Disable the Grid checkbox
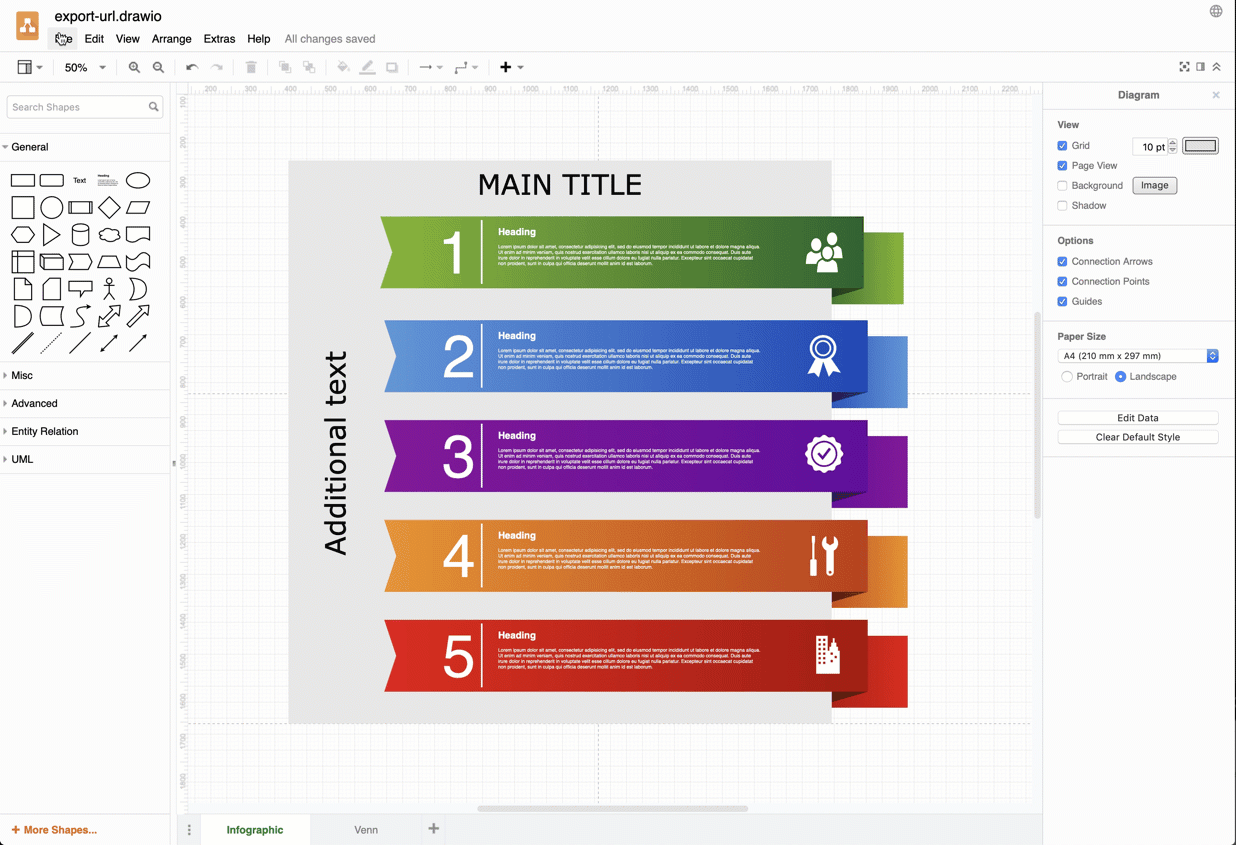This screenshot has height=845, width=1236. (1062, 145)
